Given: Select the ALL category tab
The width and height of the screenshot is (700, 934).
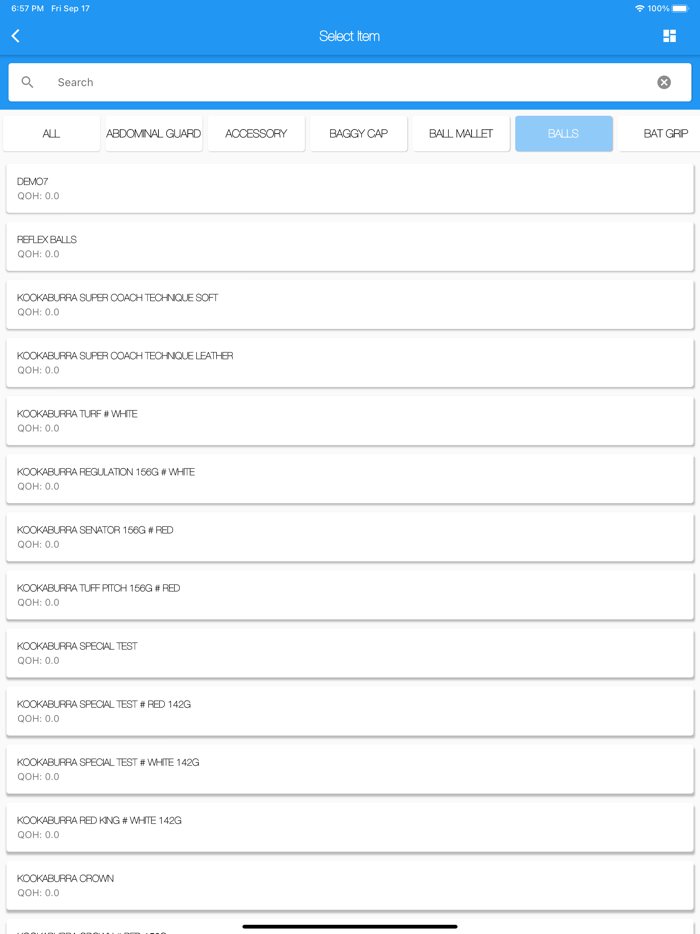Looking at the screenshot, I should 51,133.
